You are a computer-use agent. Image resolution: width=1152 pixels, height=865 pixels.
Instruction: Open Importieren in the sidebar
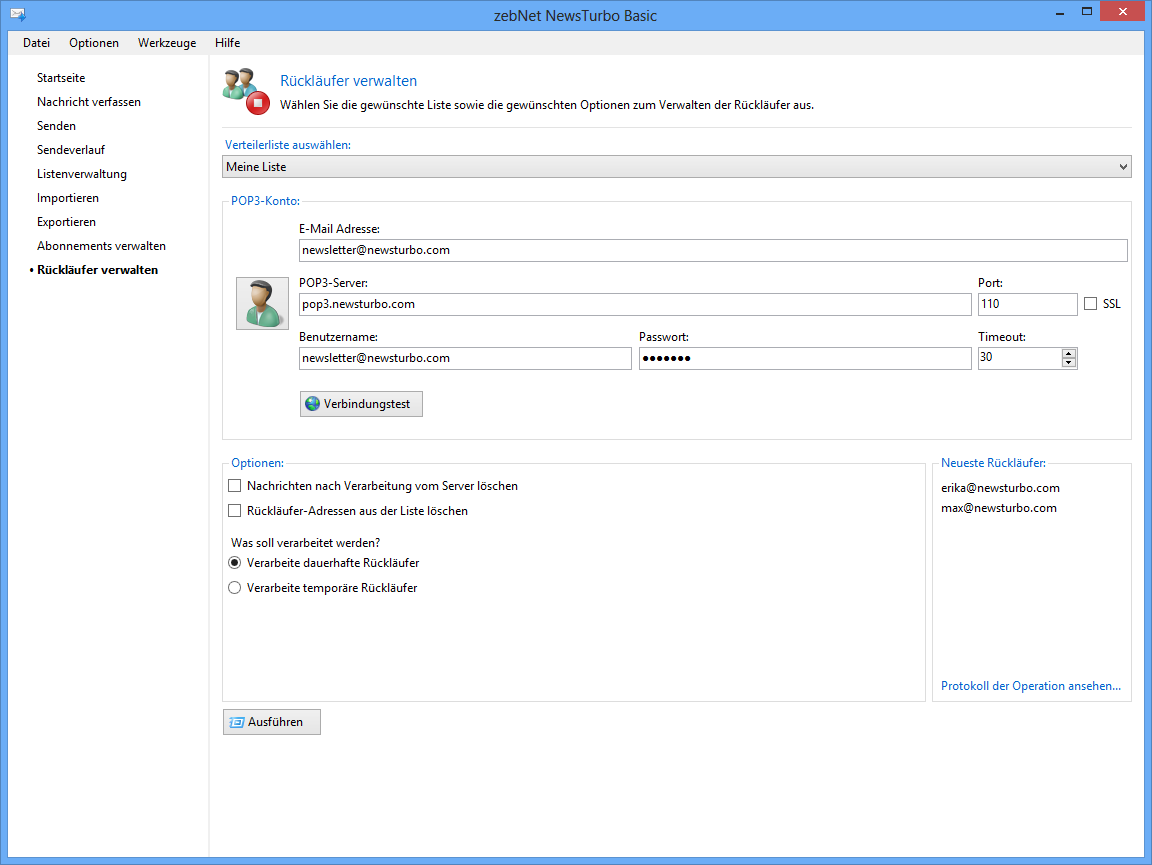68,198
